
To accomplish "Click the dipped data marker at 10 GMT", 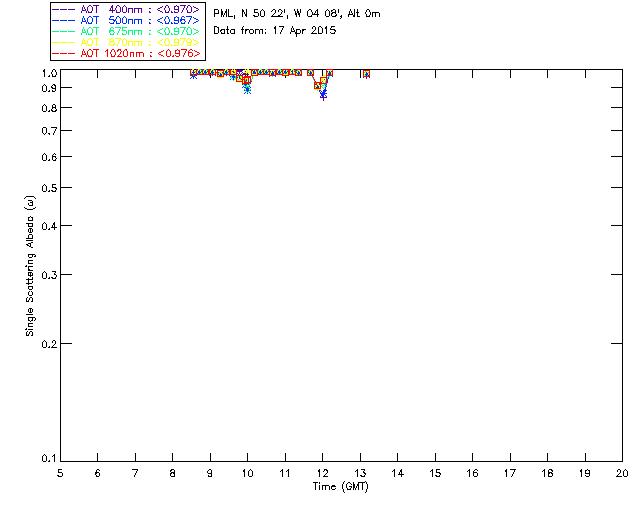I will 247,90.
